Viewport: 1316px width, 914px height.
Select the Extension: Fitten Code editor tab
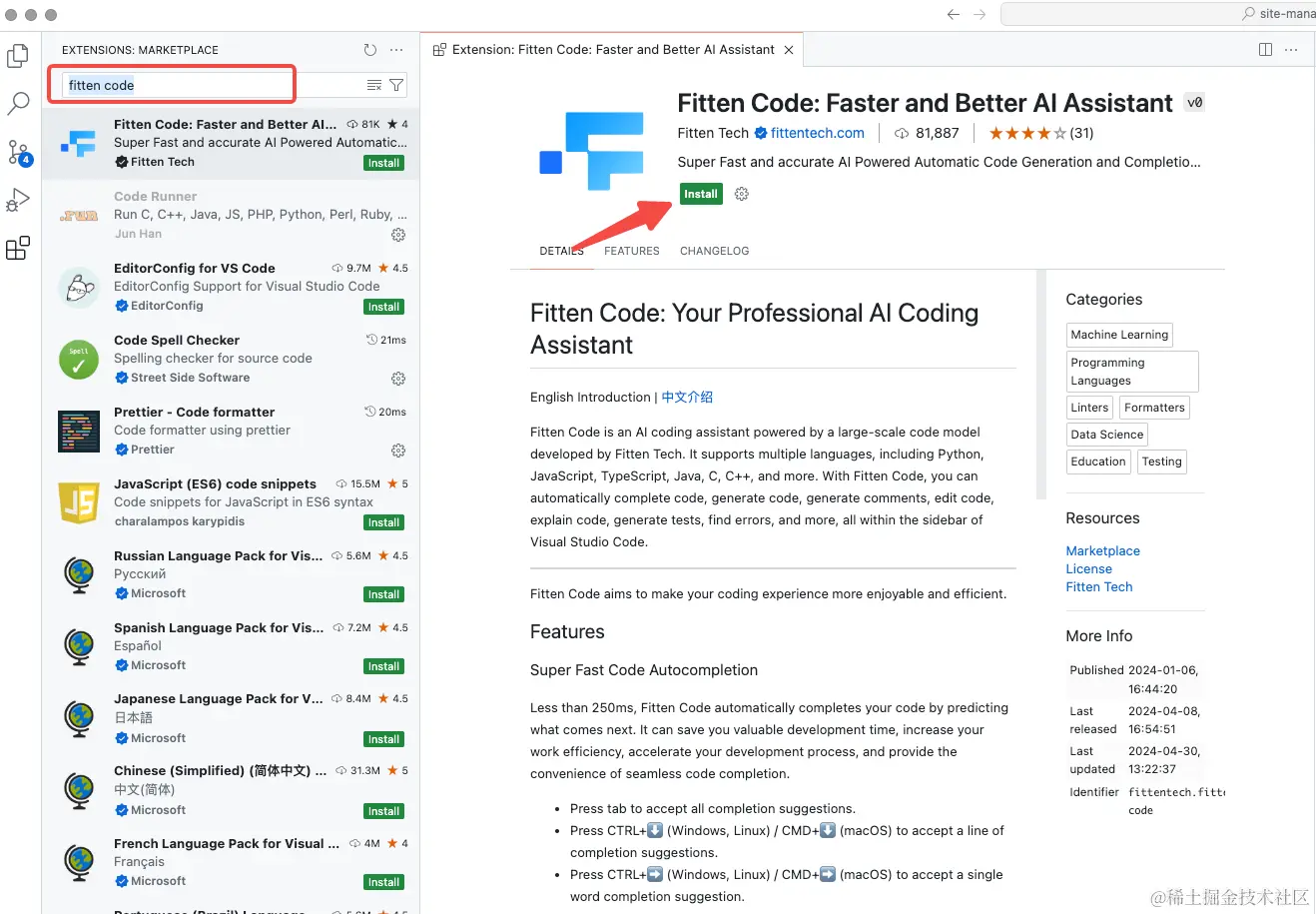pyautogui.click(x=612, y=50)
